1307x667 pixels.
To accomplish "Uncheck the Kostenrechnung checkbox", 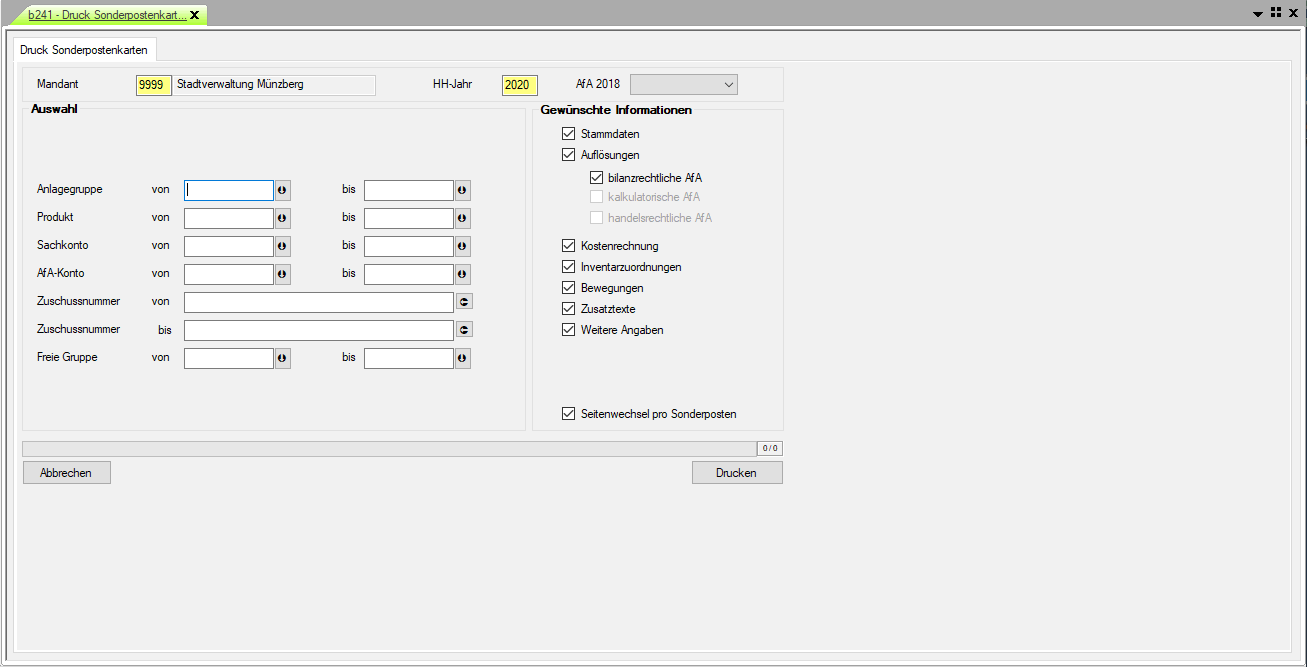I will coord(569,246).
